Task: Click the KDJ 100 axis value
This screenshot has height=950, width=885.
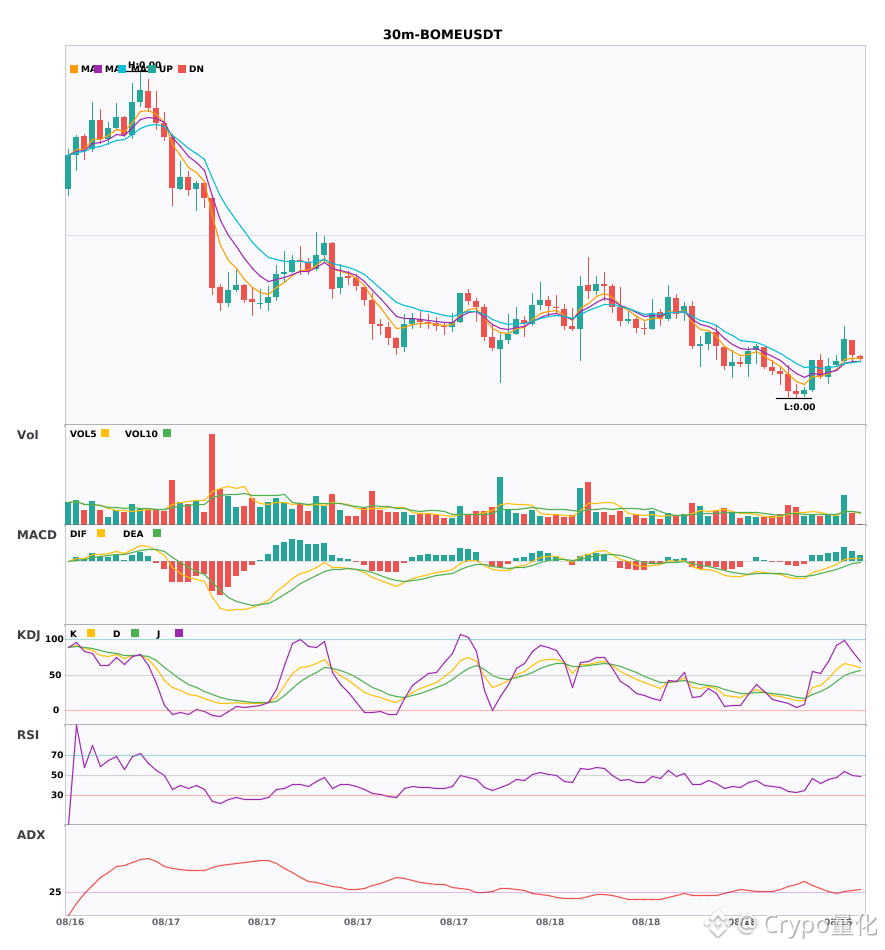Action: coord(54,639)
